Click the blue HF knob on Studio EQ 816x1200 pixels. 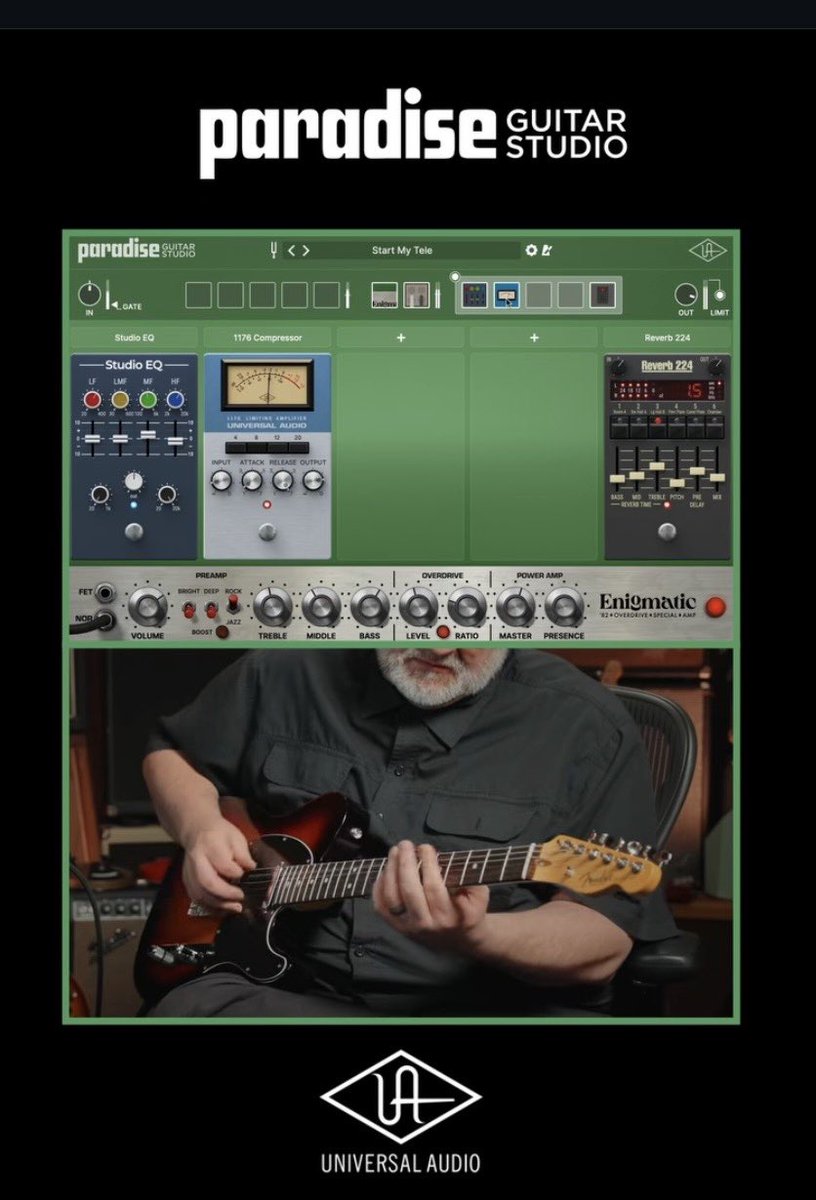pos(176,400)
